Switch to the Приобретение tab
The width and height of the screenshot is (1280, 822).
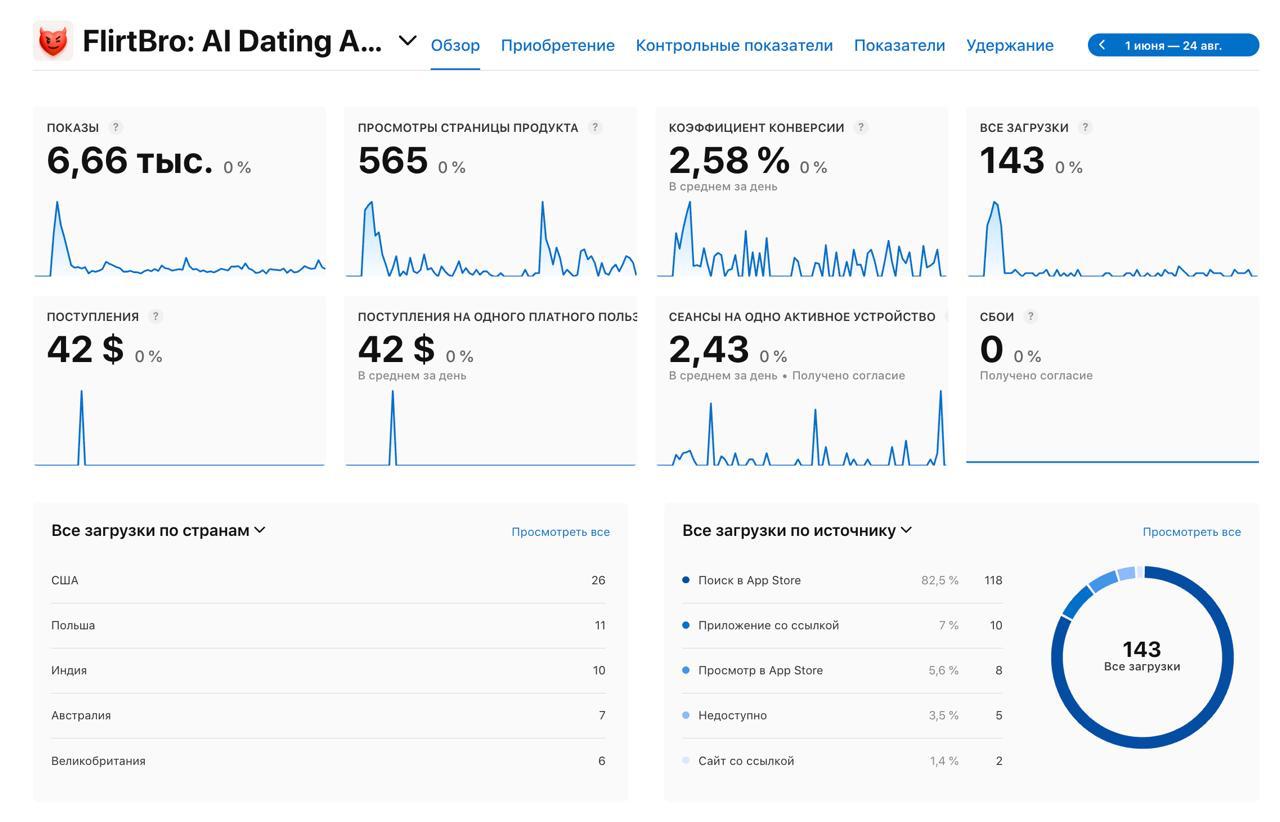(558, 45)
